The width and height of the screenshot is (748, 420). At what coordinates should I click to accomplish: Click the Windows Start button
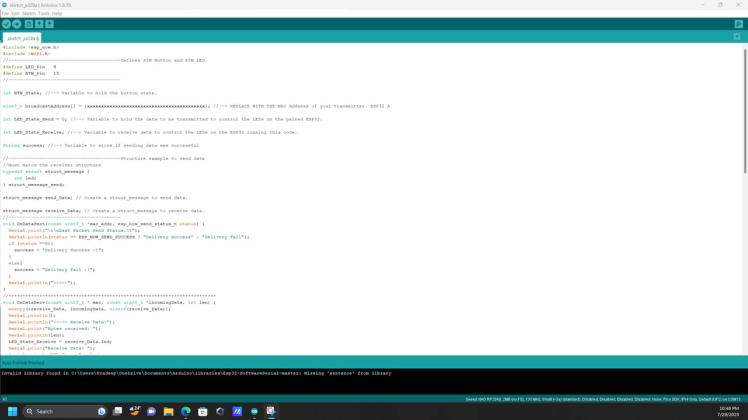12,411
